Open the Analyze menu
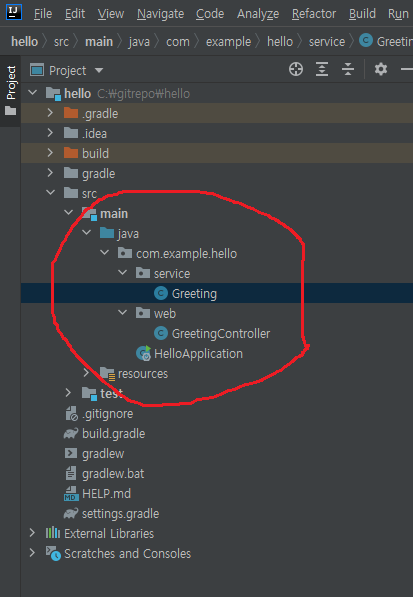The height and width of the screenshot is (597, 413). coord(258,14)
